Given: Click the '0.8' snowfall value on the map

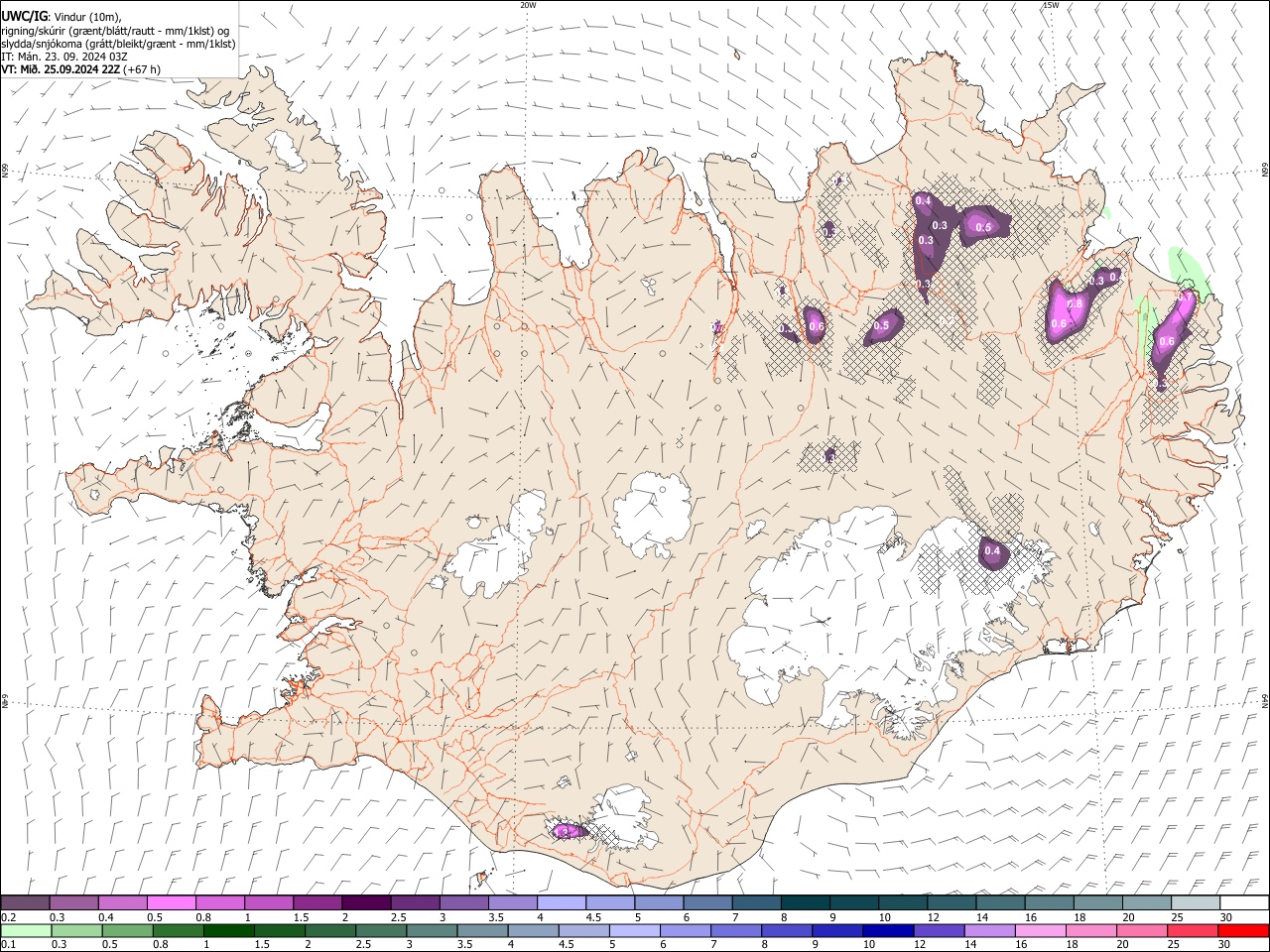Looking at the screenshot, I should pyautogui.click(x=1074, y=304).
